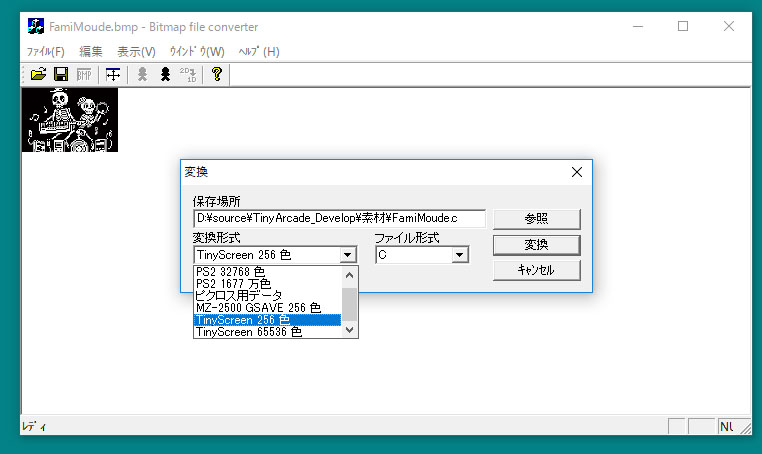The height and width of the screenshot is (454, 762).
Task: Click the BMP export toolbar icon
Action: point(84,74)
